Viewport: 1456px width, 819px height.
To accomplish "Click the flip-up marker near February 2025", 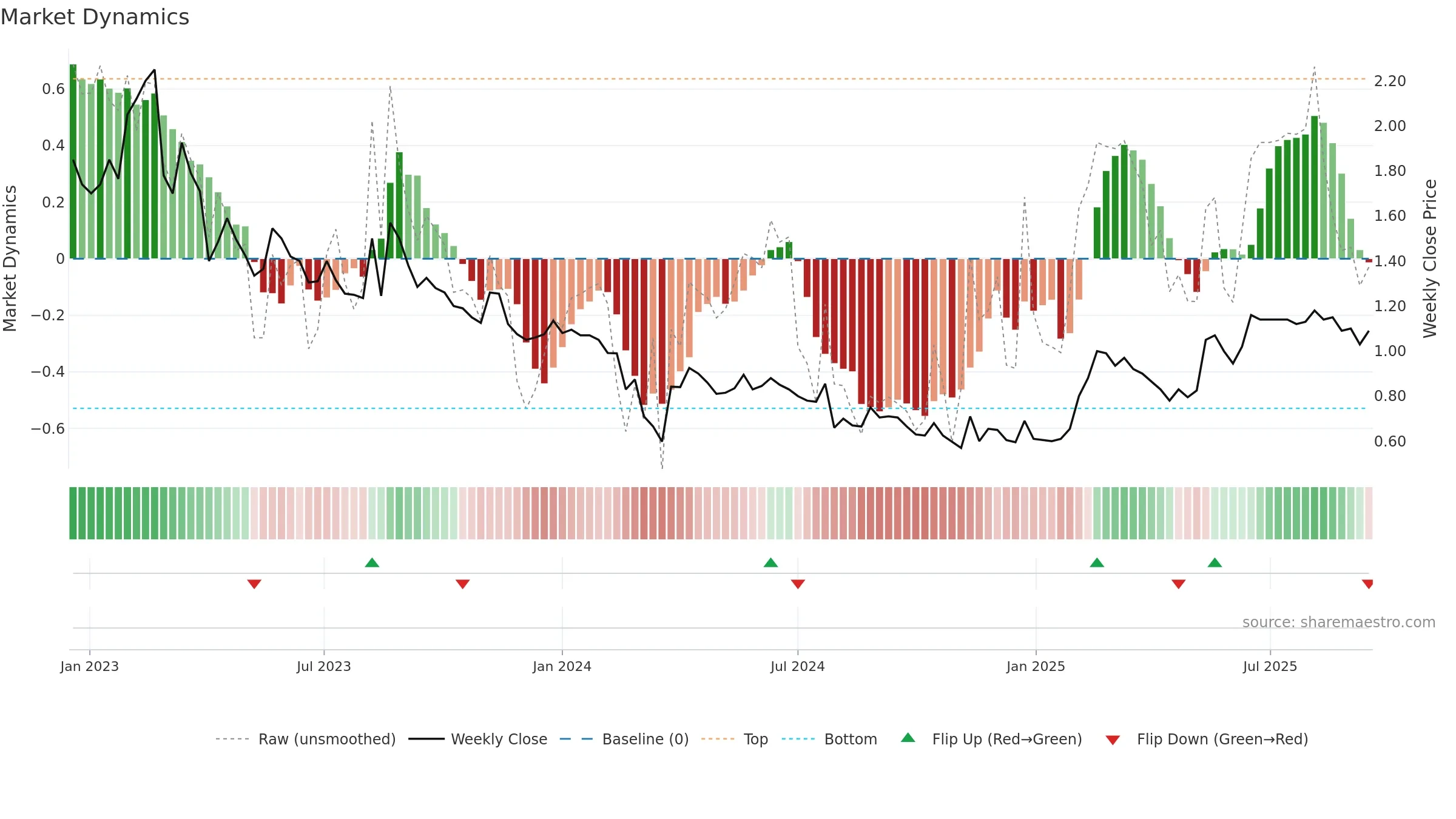I will (x=1097, y=562).
